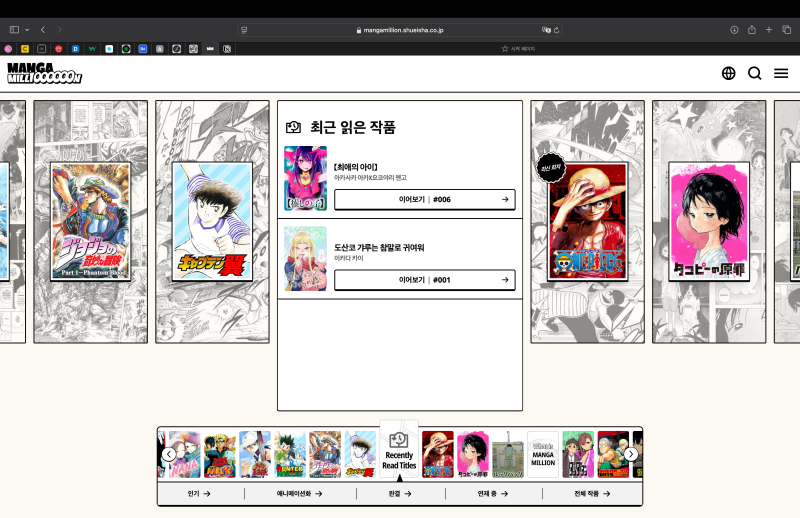Open the blue D pinned tab

point(76,49)
